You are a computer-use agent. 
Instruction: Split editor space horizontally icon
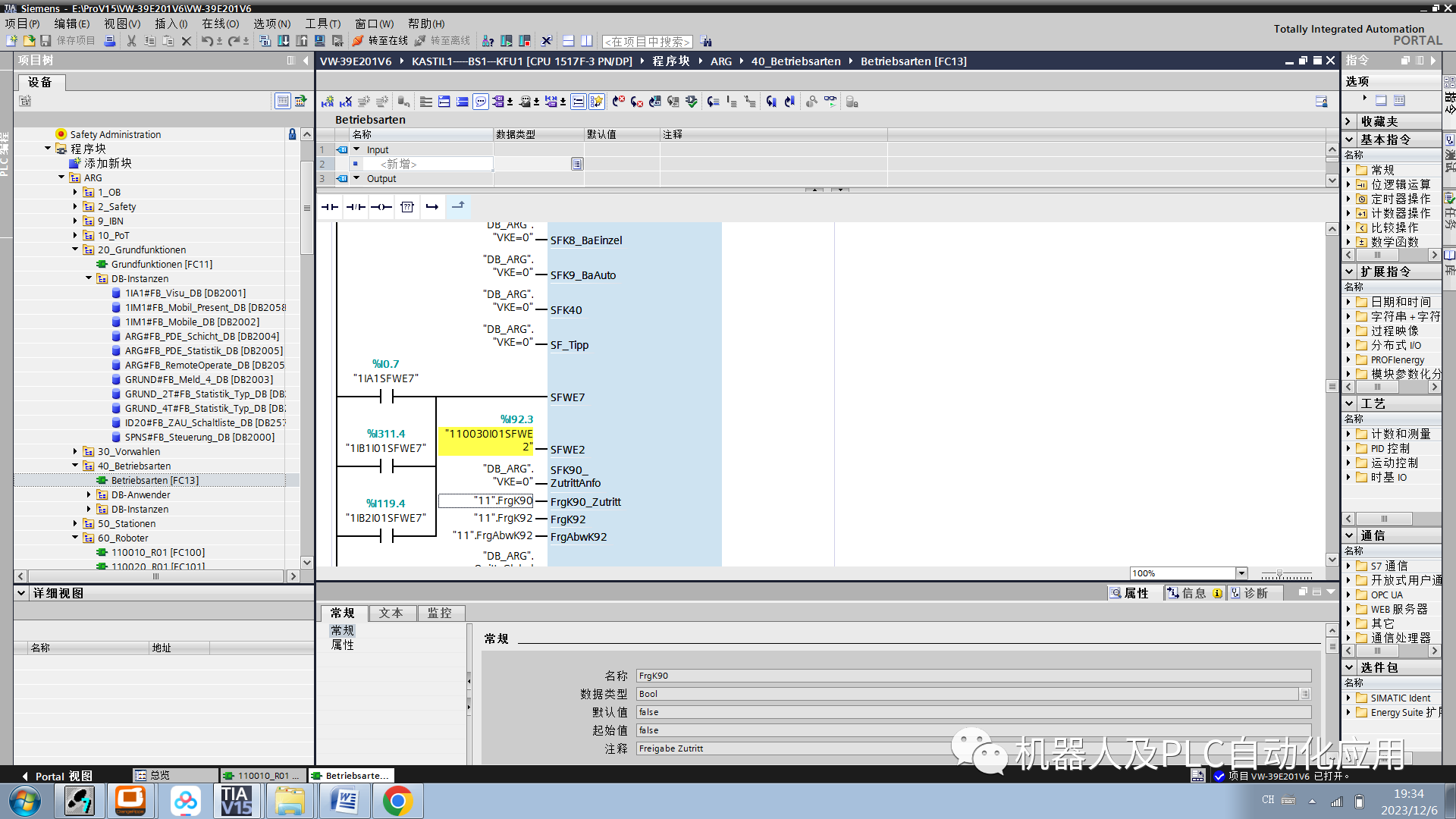point(569,41)
